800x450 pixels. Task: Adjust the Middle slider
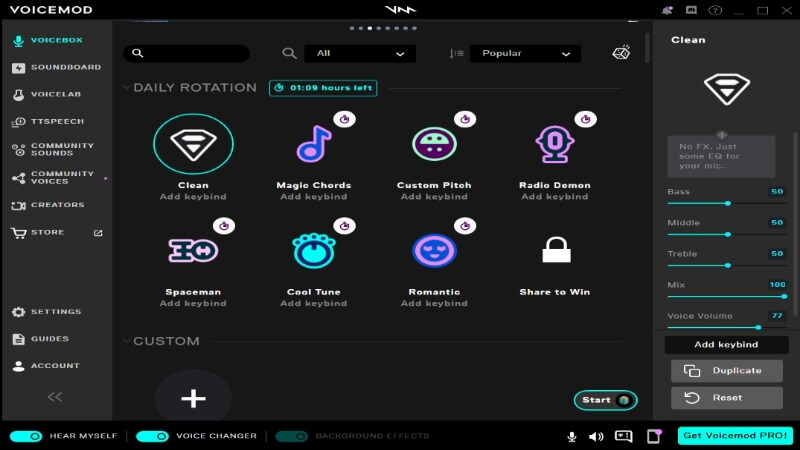[727, 234]
